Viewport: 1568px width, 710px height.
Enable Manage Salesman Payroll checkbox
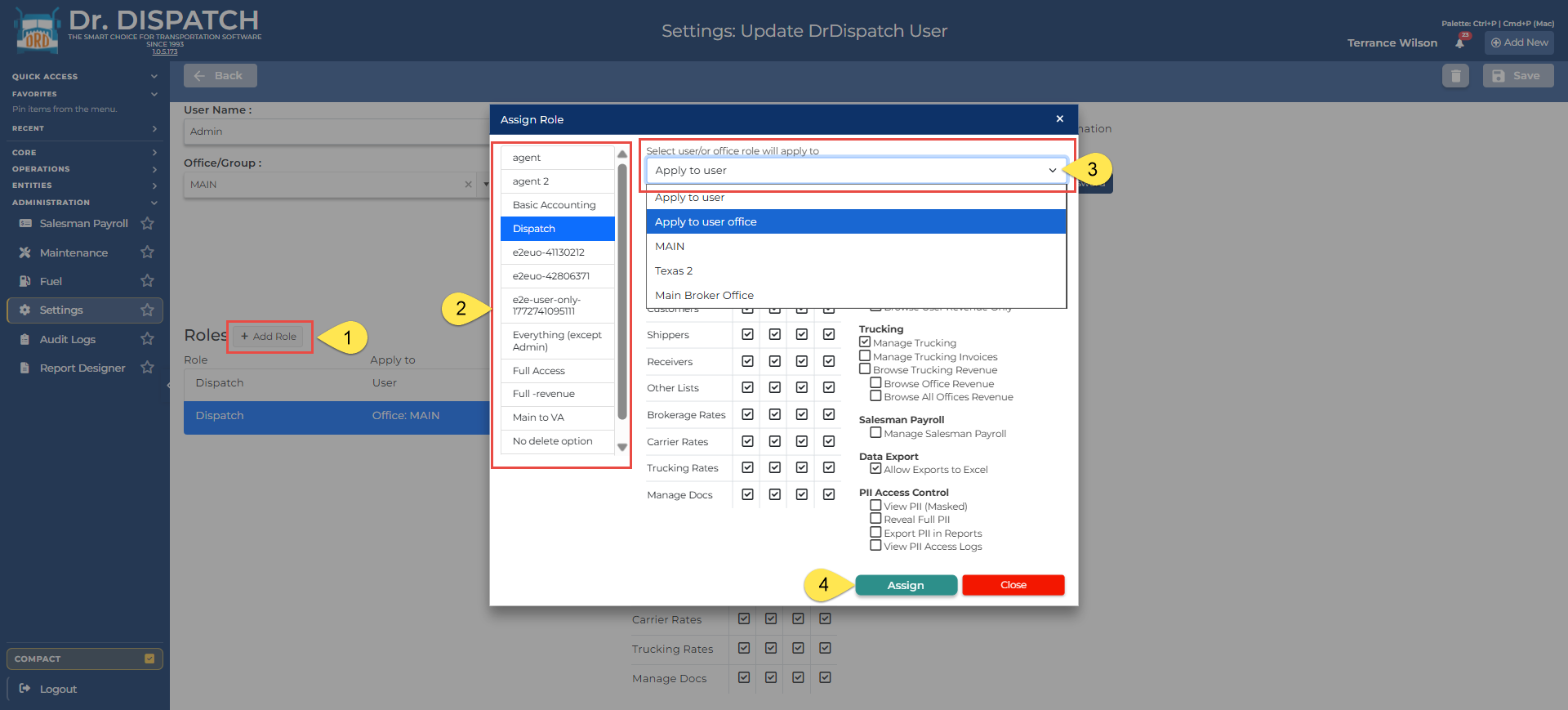(x=875, y=433)
